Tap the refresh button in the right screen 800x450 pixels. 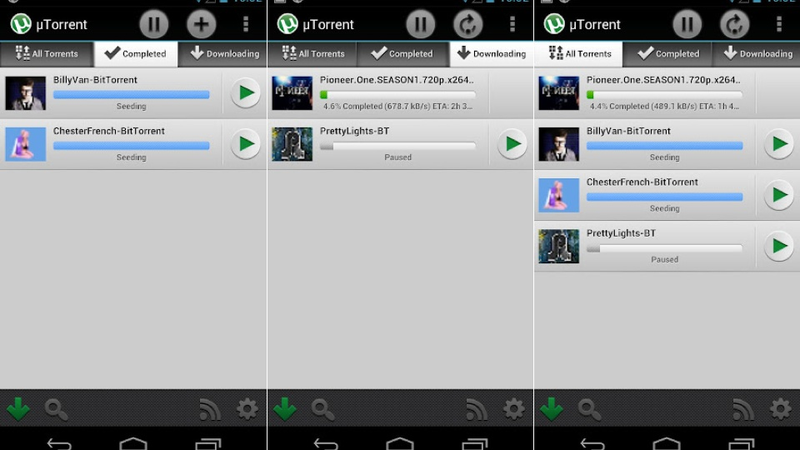coord(734,24)
